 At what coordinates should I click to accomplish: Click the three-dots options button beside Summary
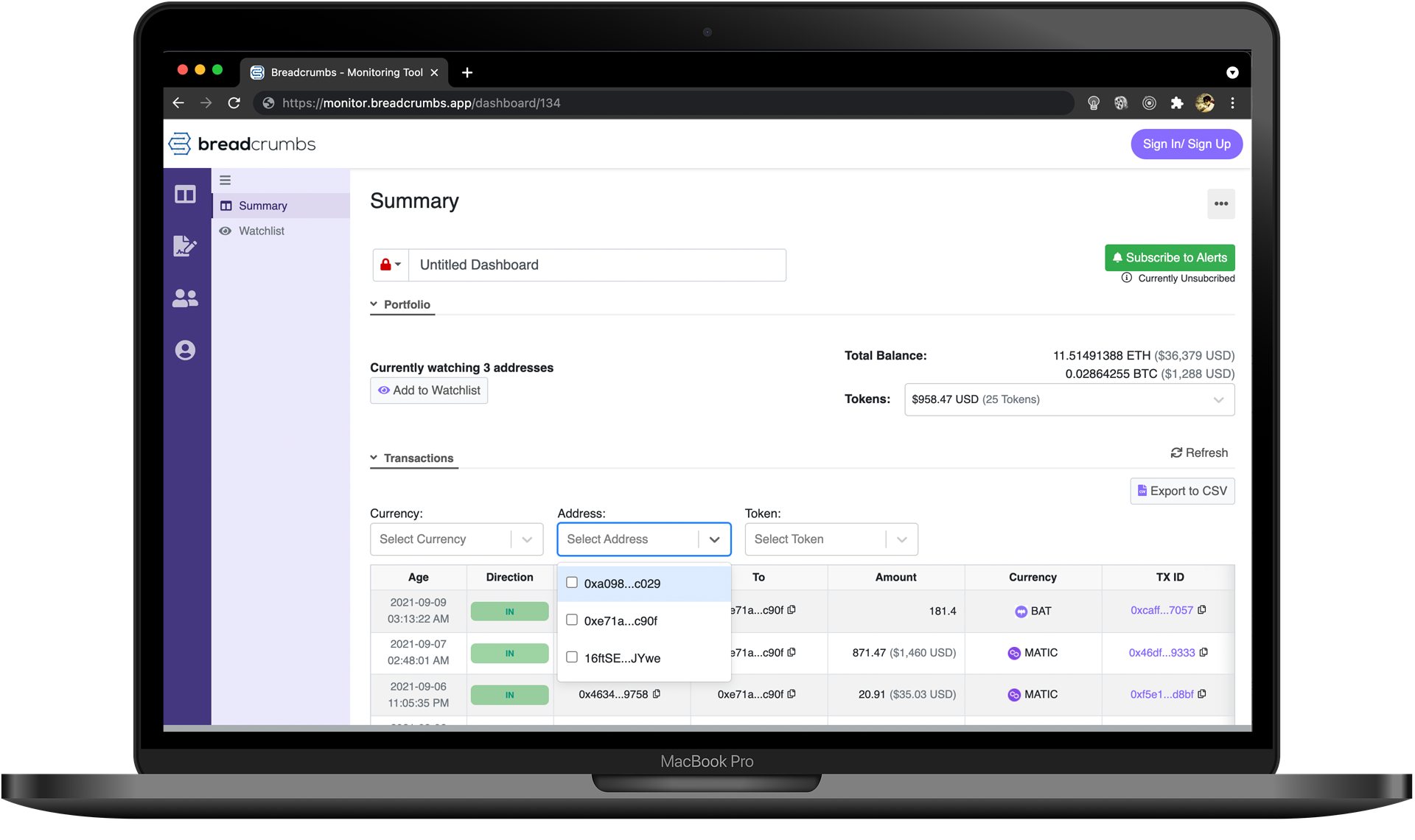pyautogui.click(x=1220, y=204)
